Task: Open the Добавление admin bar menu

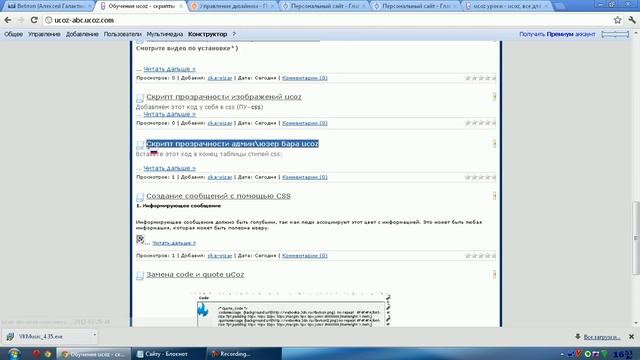Action: (82, 34)
